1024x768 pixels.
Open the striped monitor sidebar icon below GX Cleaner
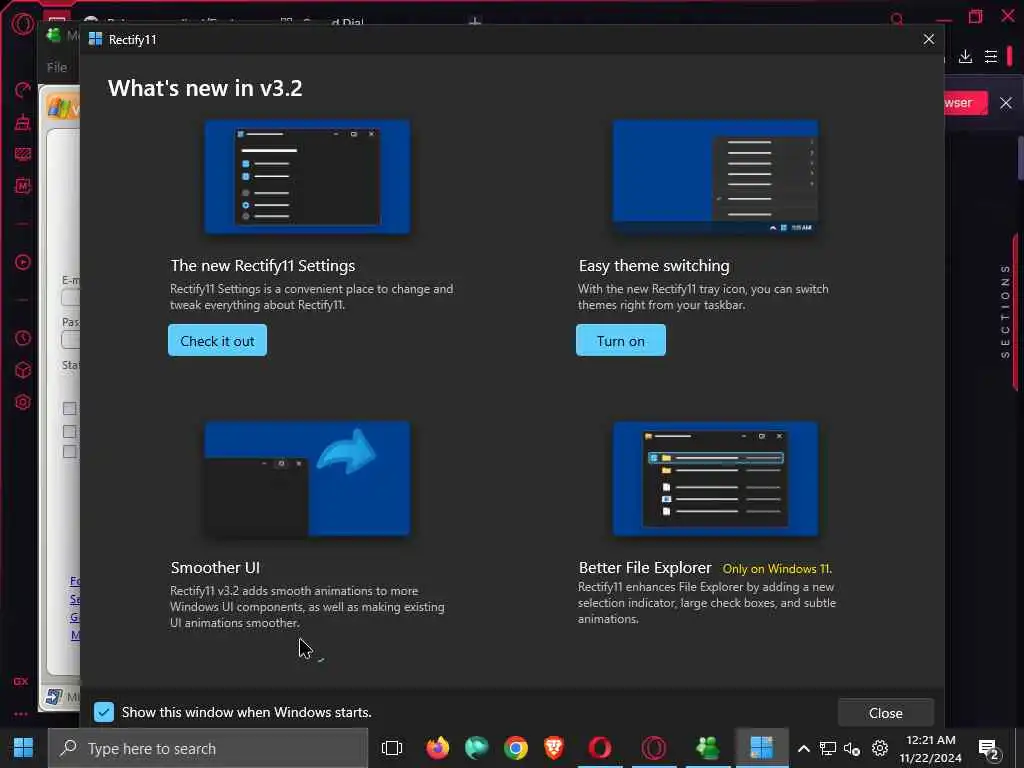click(x=22, y=154)
